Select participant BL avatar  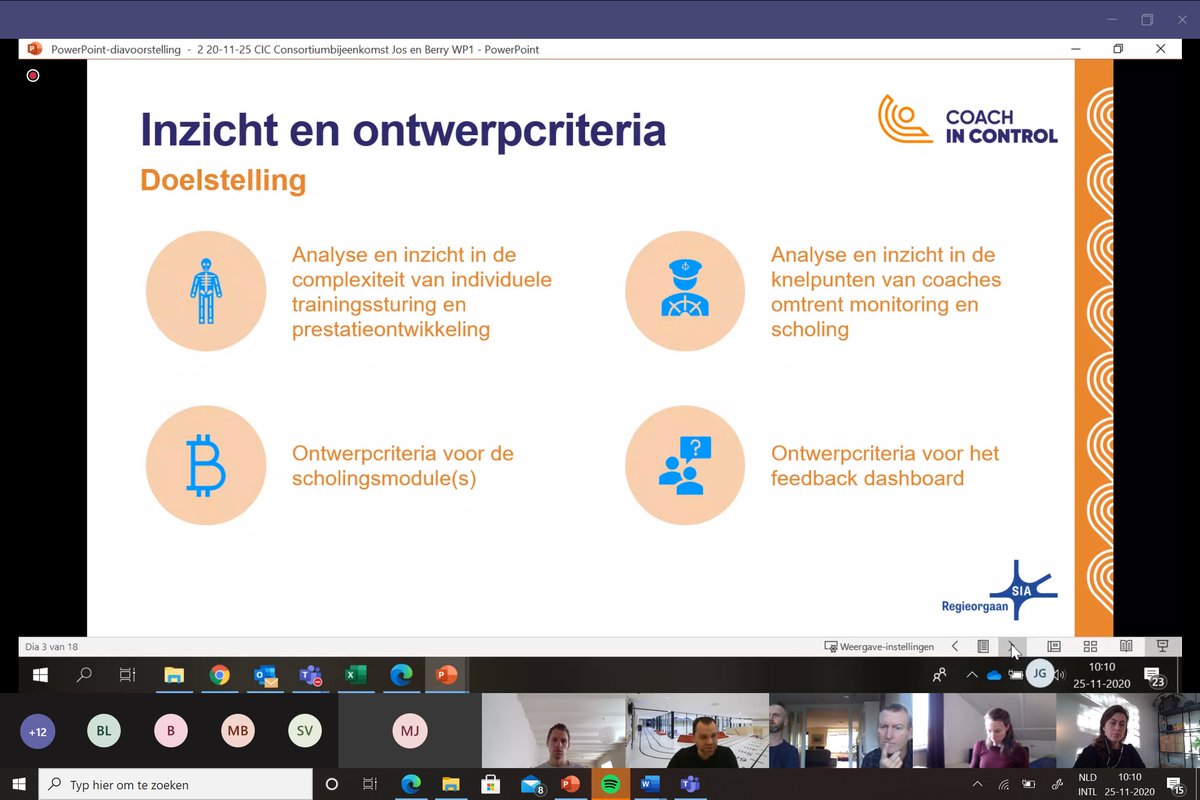pos(104,732)
